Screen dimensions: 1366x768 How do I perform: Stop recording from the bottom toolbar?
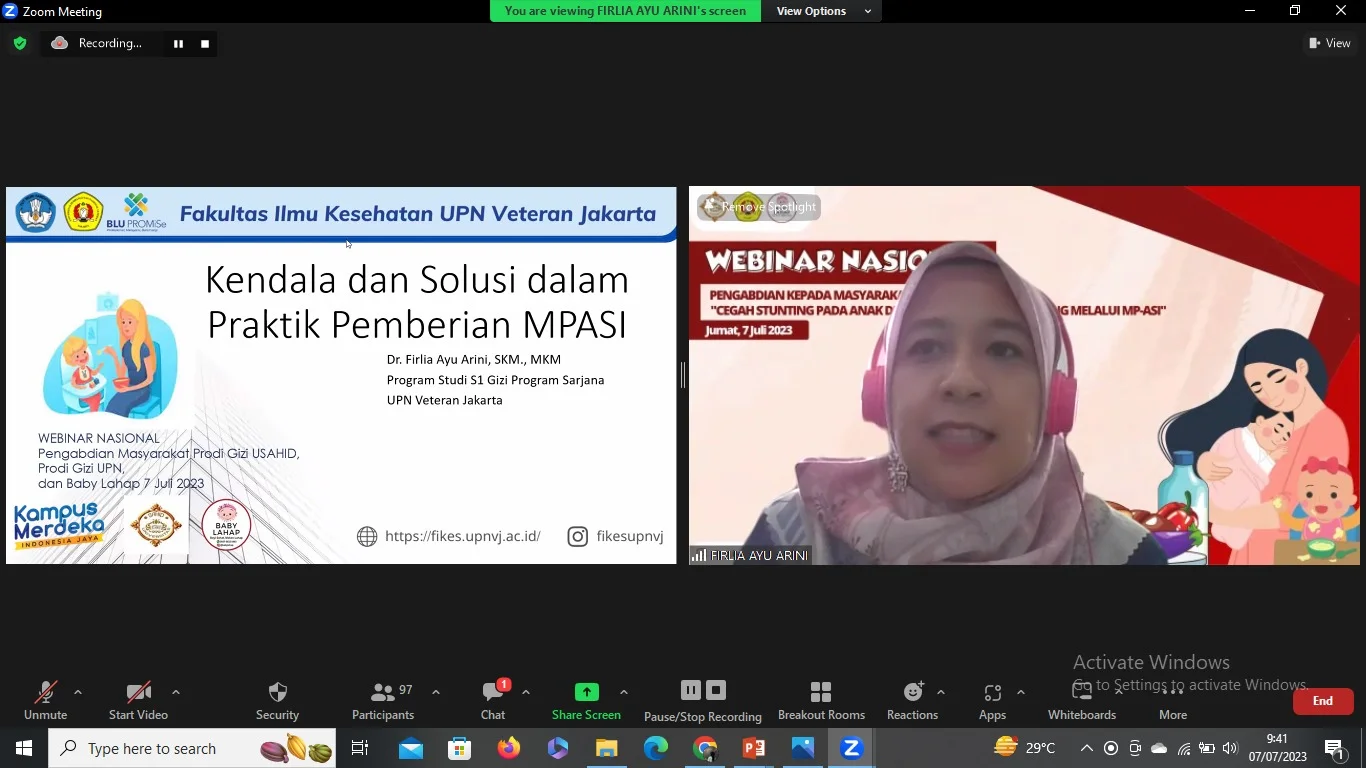716,690
